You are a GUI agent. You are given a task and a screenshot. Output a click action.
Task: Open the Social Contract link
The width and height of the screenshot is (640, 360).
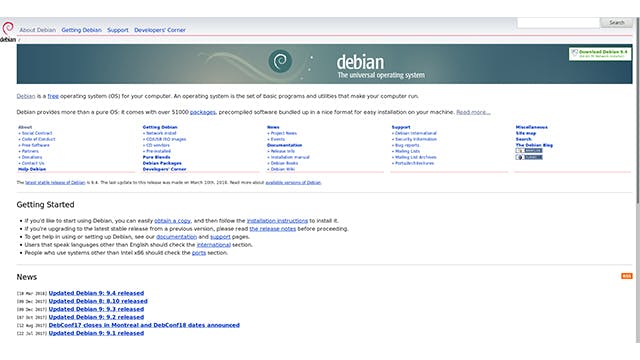[x=37, y=133]
